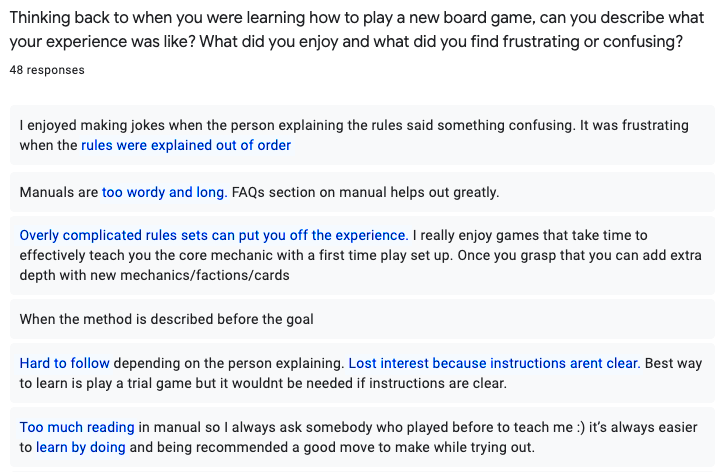Click 'Overly complicated rules sets' highlighted sentence
The height and width of the screenshot is (474, 726).
(213, 235)
